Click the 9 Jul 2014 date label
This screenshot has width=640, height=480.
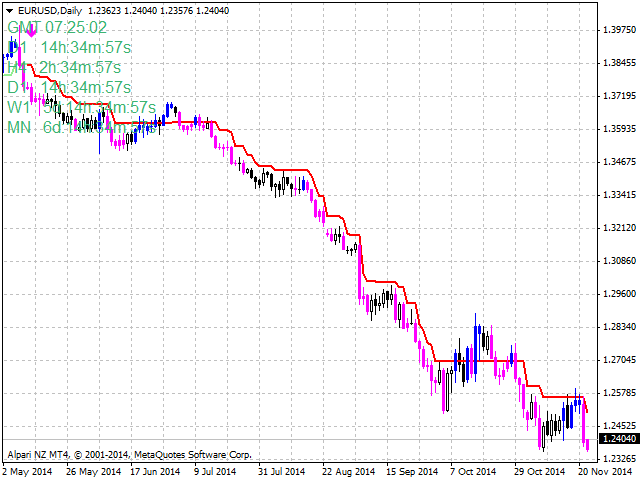(x=214, y=470)
